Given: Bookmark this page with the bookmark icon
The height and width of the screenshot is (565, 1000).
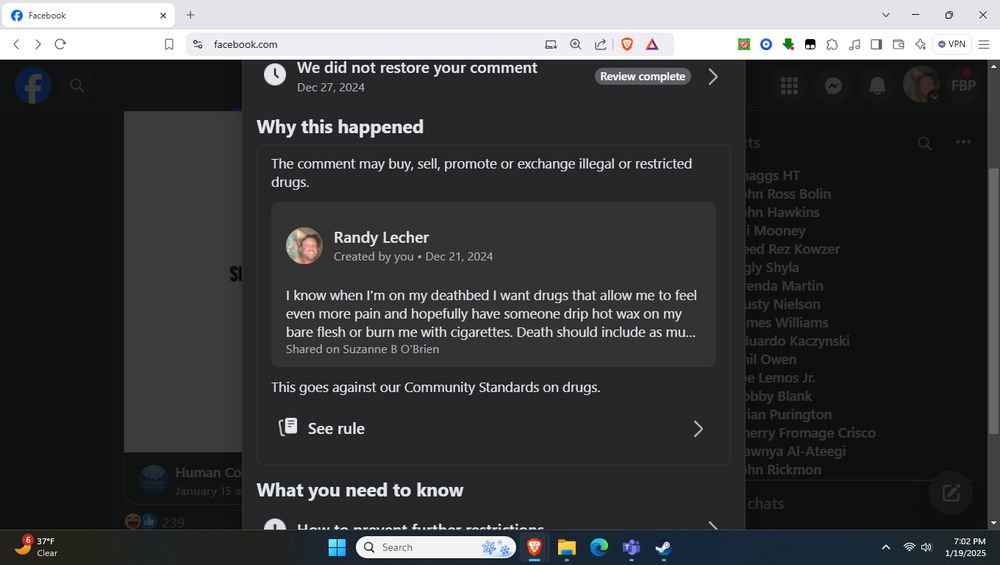Looking at the screenshot, I should pos(169,44).
